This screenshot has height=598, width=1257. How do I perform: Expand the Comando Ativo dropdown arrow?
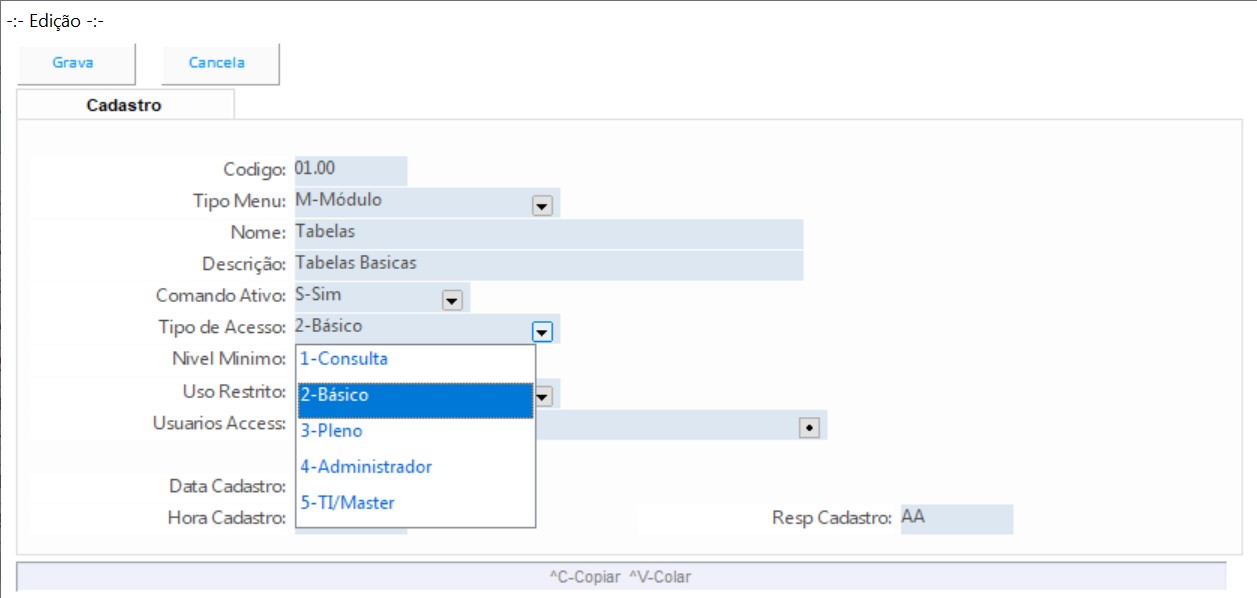pos(452,300)
